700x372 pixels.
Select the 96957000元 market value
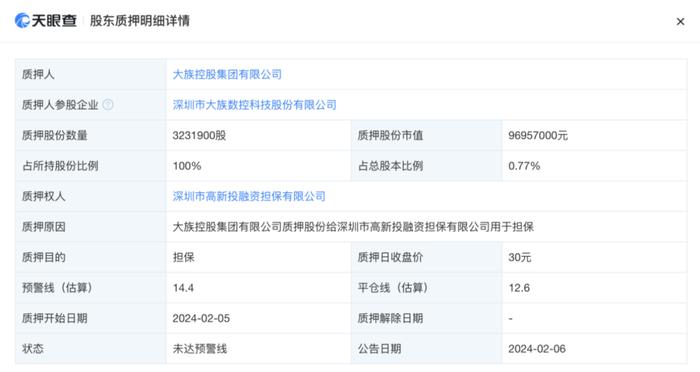click(x=538, y=135)
